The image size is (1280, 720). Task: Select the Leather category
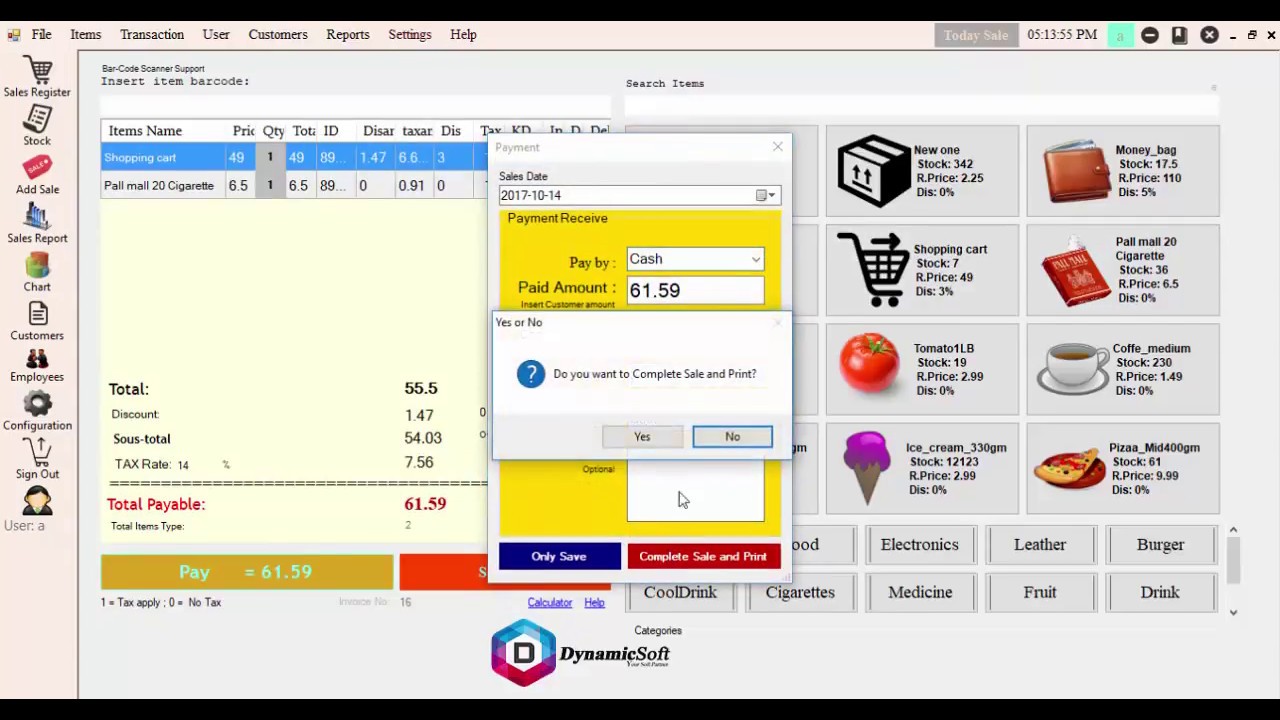coord(1040,545)
